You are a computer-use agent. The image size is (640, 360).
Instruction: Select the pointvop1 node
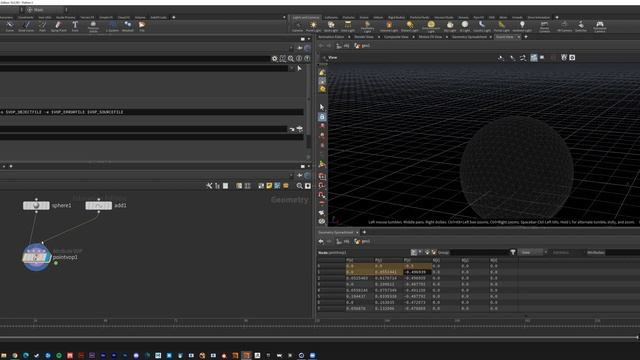coord(36,258)
